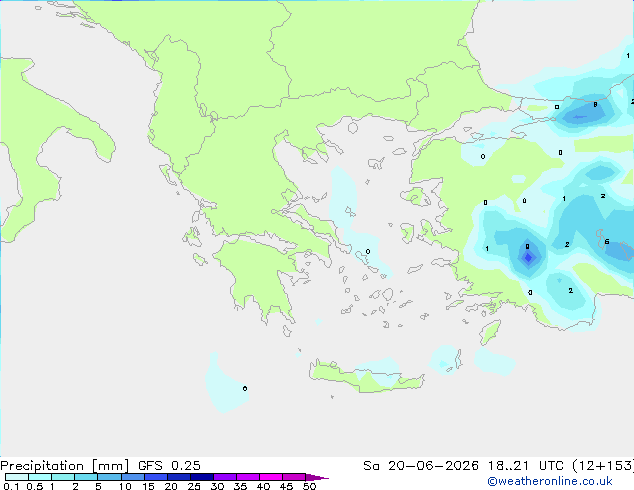Click the purple arrow tip above 50
Image resolution: width=634 pixels, height=490 pixels.
pyautogui.click(x=317, y=477)
